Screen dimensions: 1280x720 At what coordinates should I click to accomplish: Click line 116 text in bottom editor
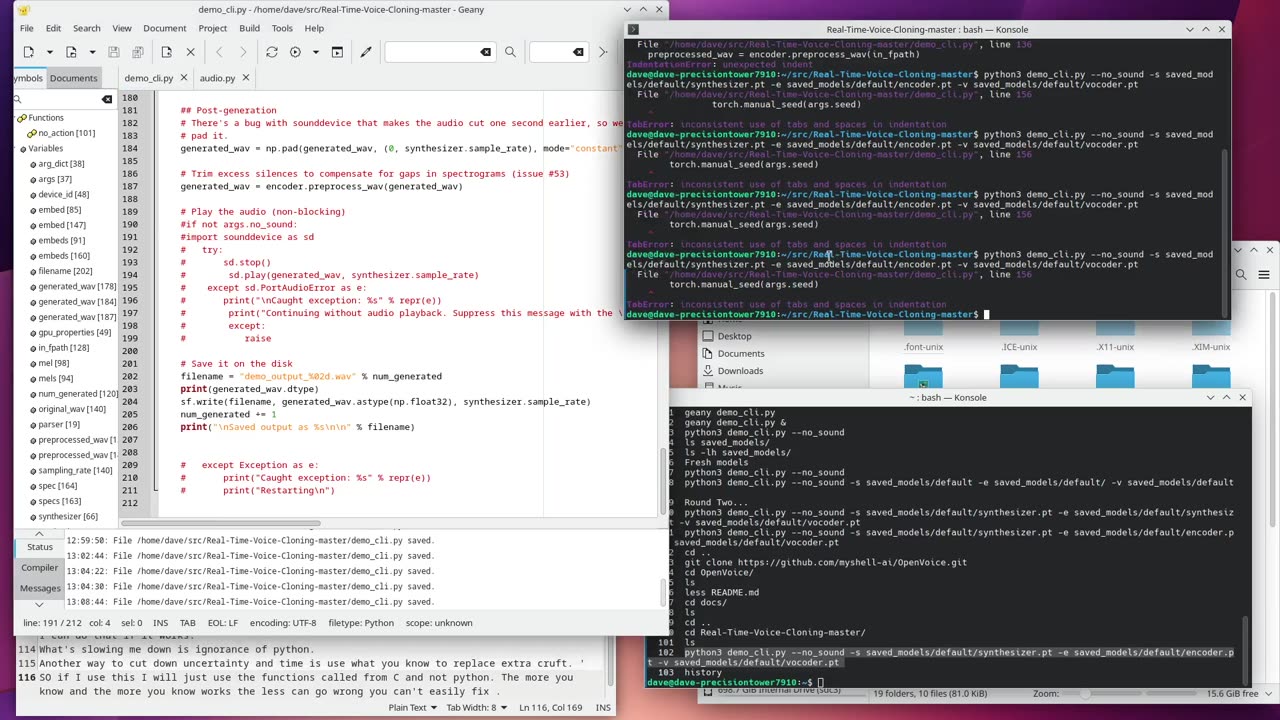305,684
